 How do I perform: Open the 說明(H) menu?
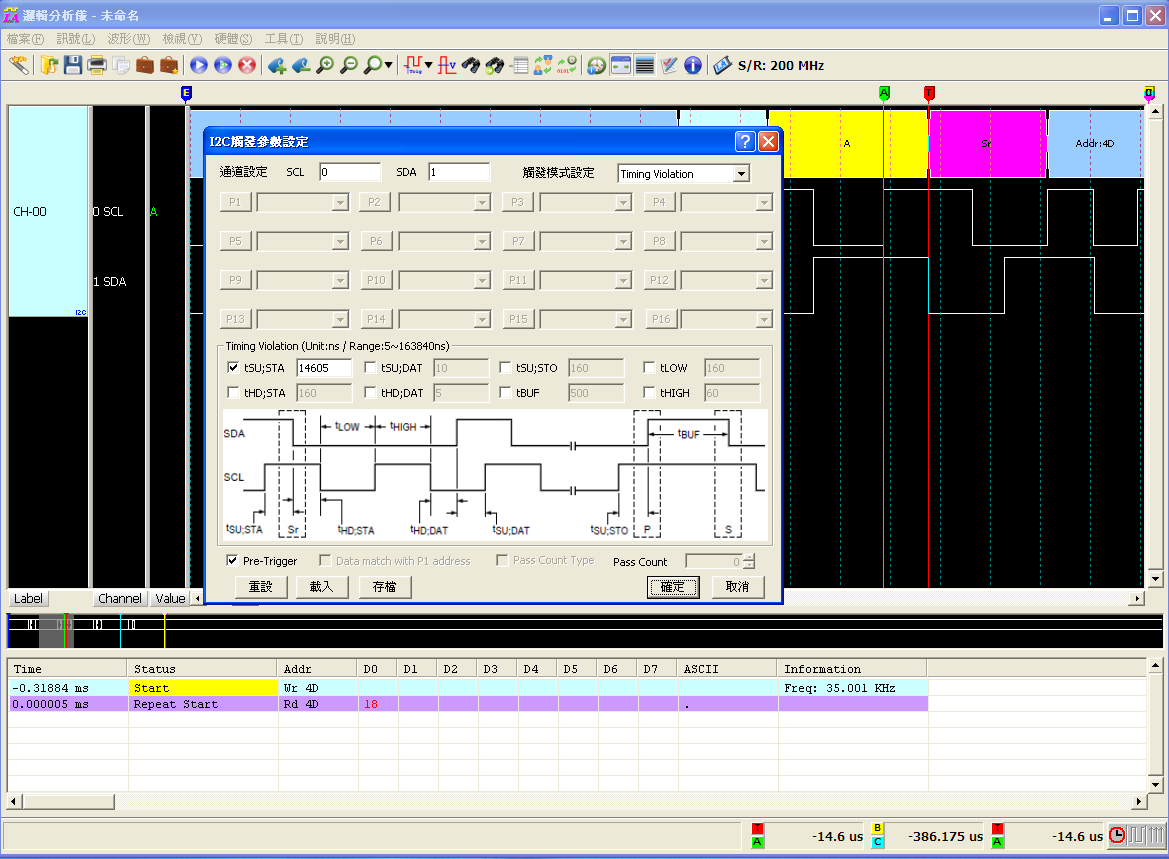335,39
